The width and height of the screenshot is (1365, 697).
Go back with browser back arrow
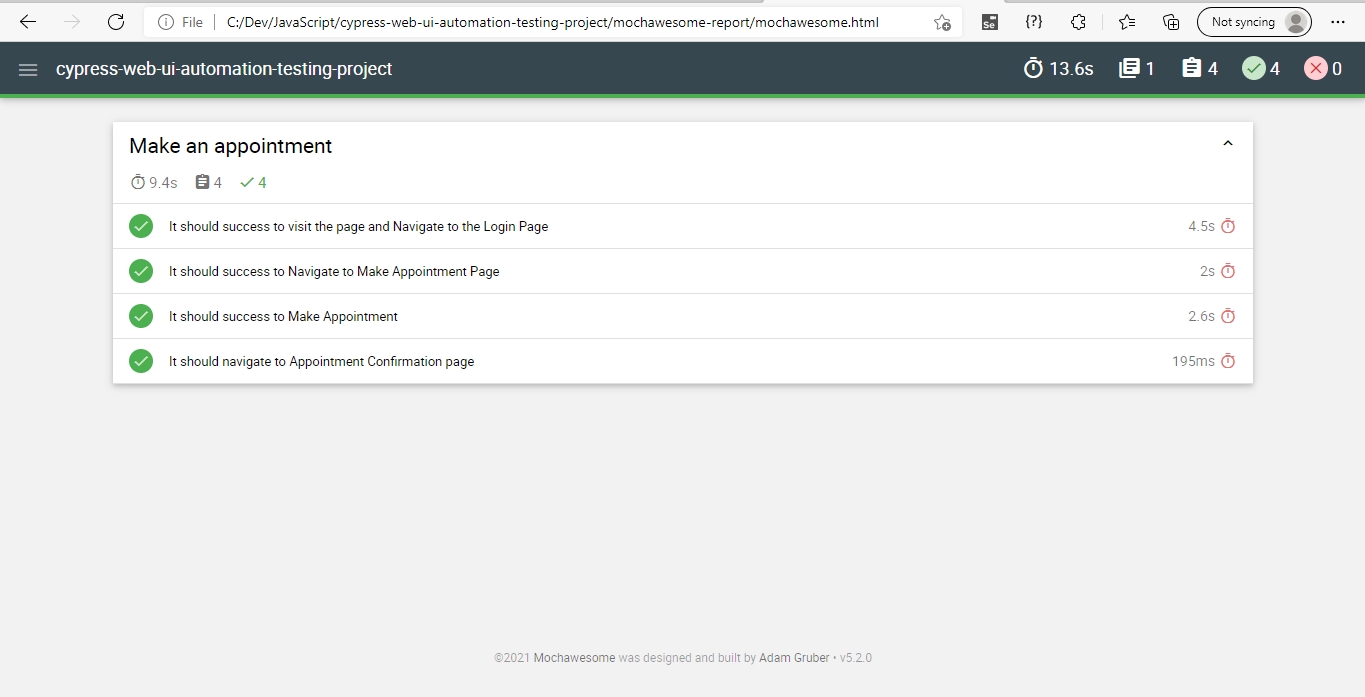coord(28,22)
